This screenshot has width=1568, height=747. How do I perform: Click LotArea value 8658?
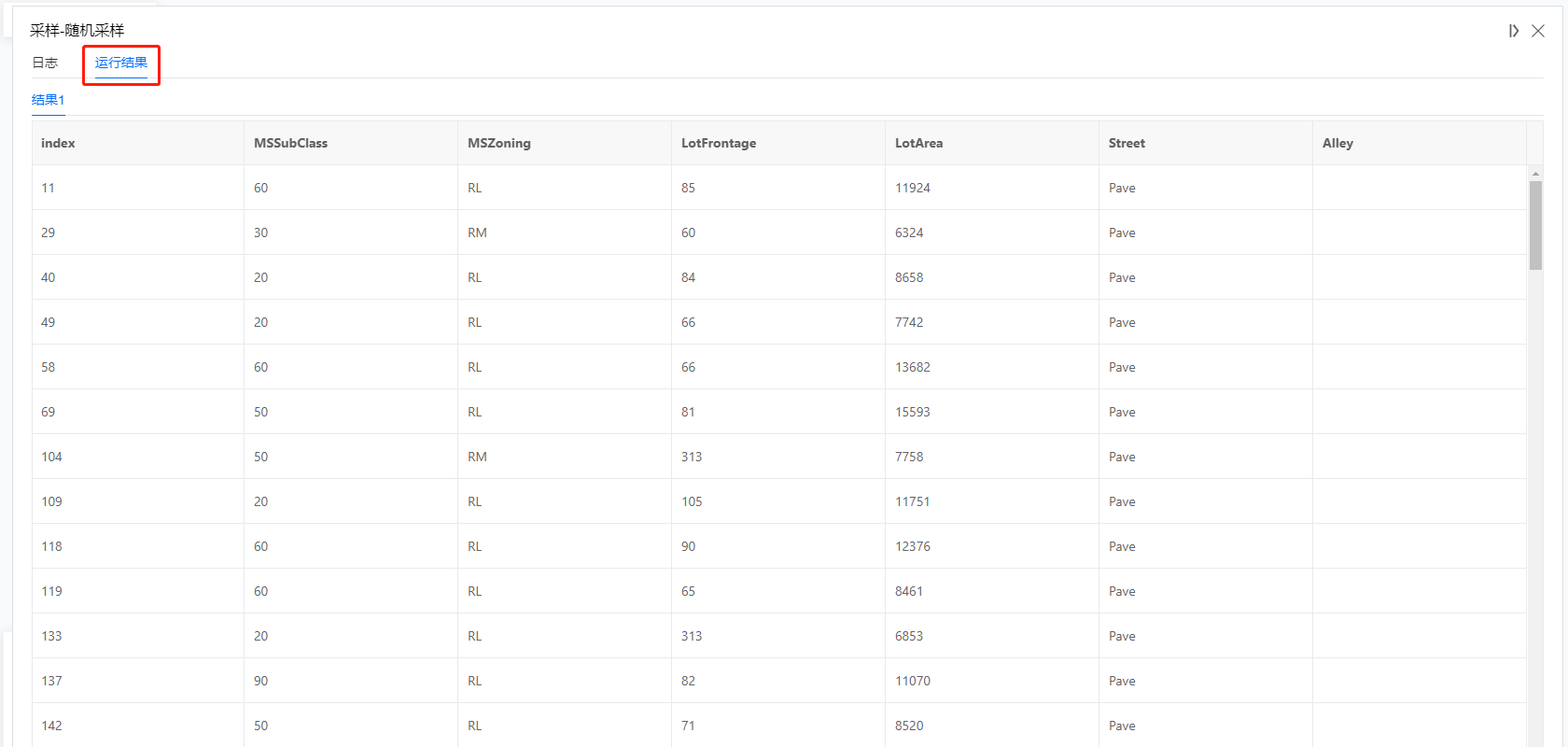(909, 277)
